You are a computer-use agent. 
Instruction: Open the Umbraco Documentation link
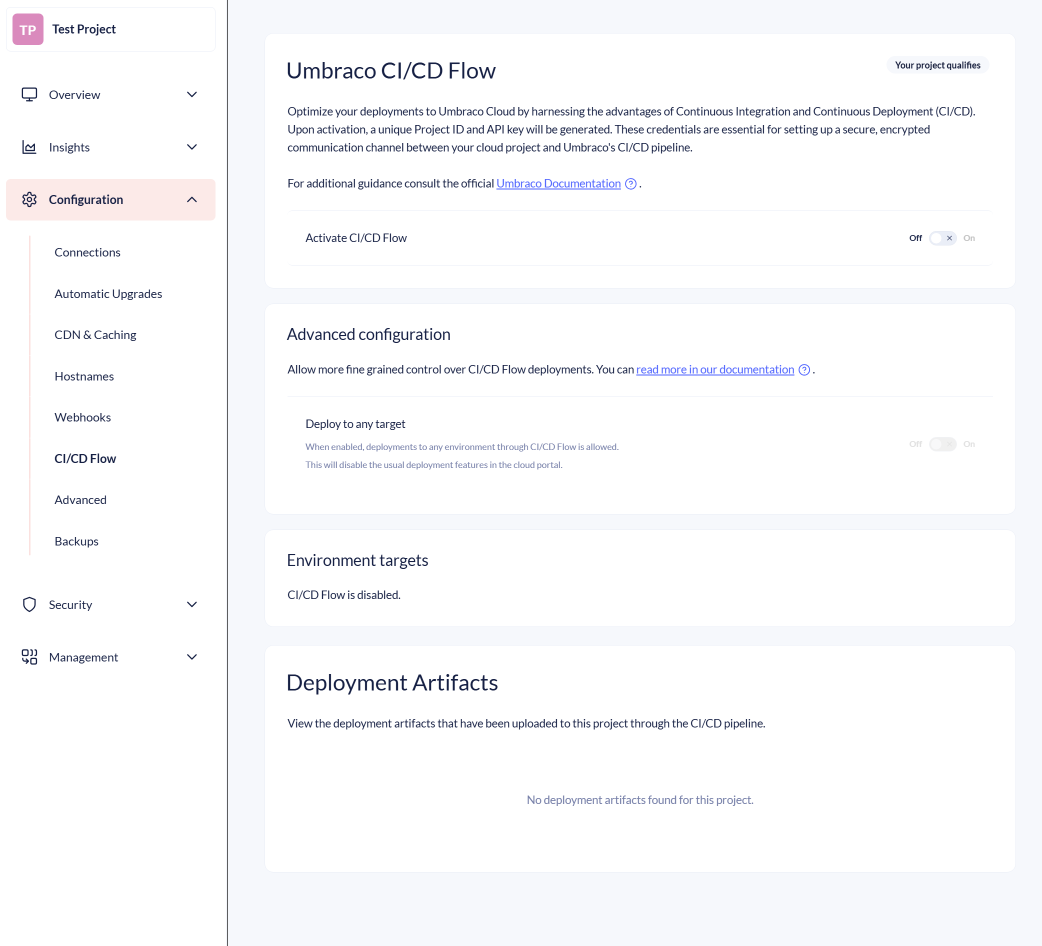[x=558, y=184]
